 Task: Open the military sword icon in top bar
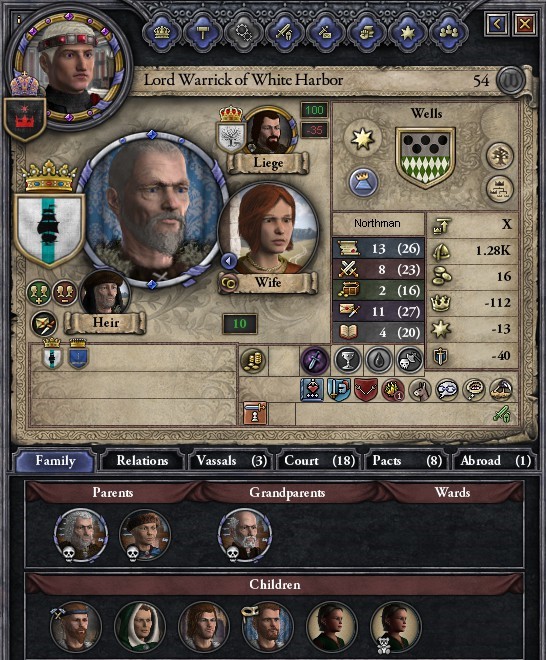[285, 32]
